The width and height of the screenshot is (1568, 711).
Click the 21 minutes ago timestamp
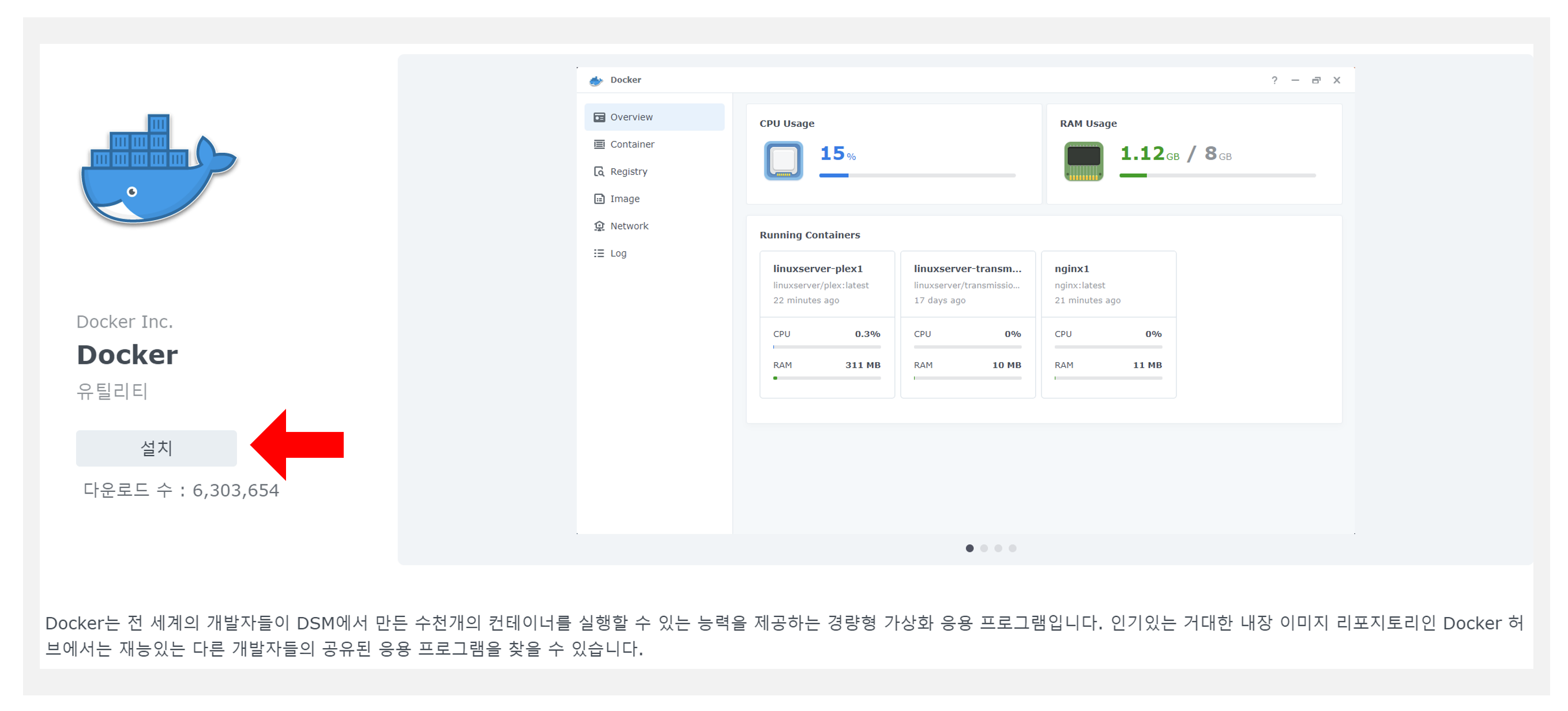[x=1087, y=300]
